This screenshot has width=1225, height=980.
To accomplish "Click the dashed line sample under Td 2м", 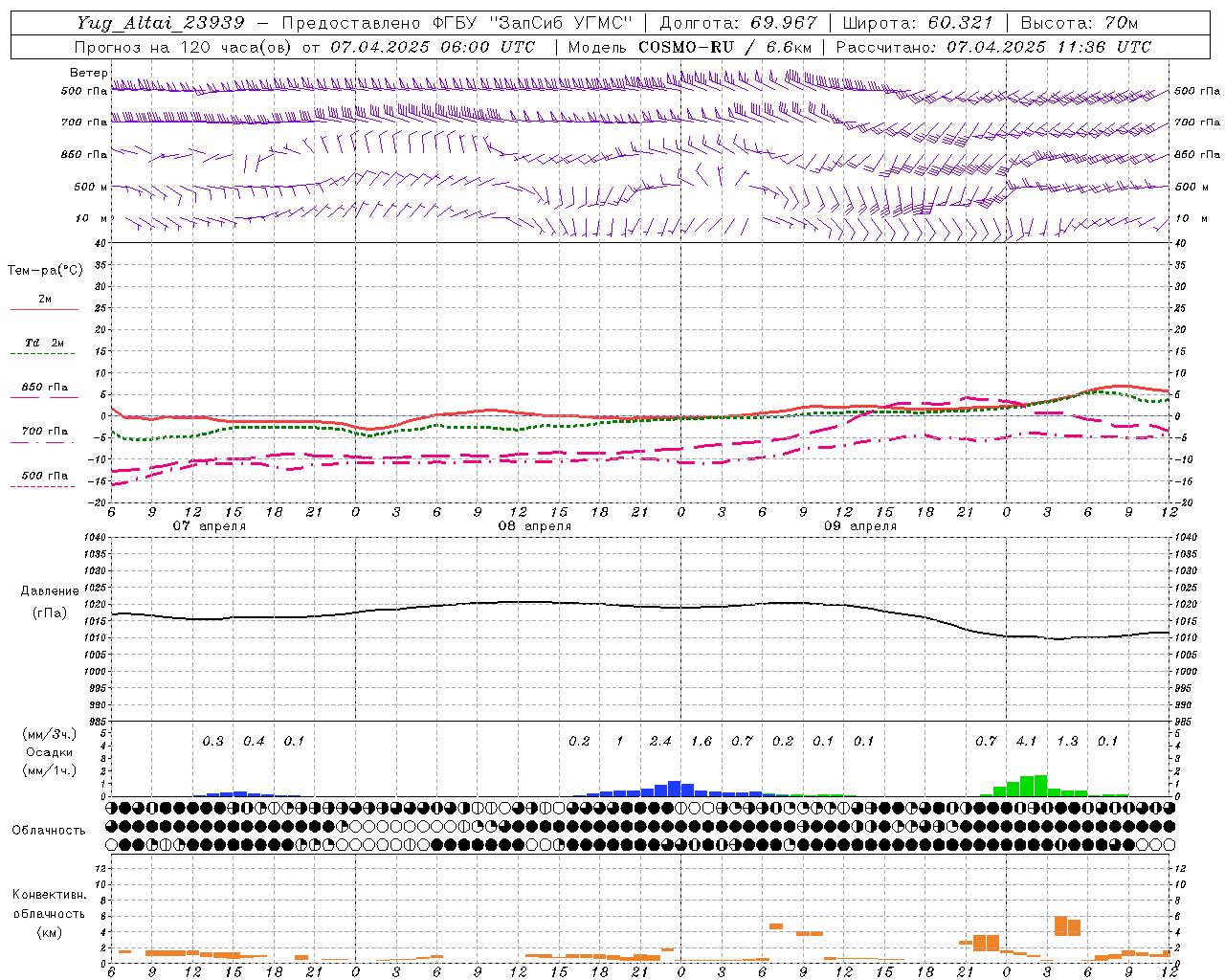I will [42, 354].
